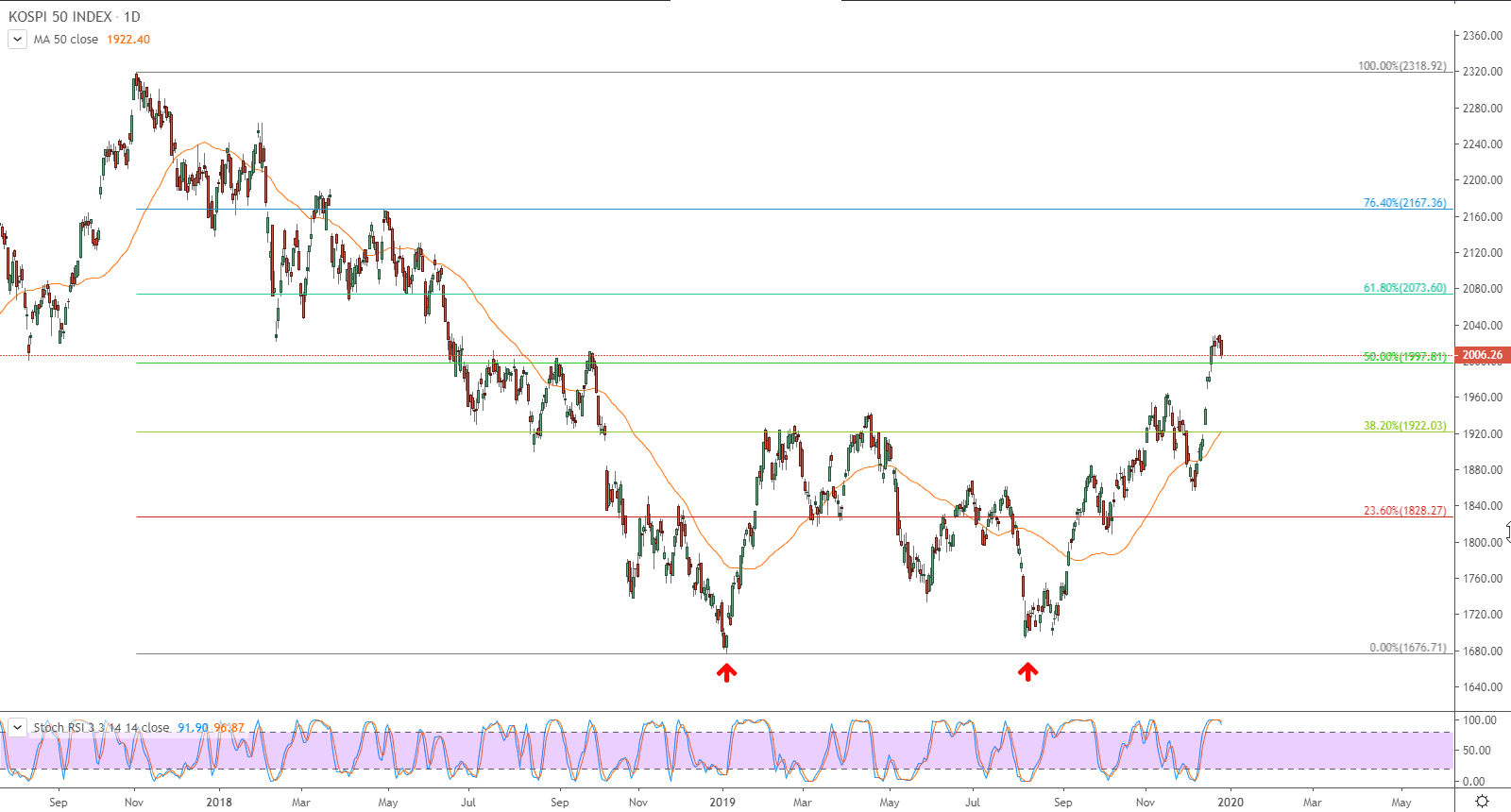Image resolution: width=1511 pixels, height=812 pixels.
Task: Click the current price tag 2006.26
Action: (x=1483, y=355)
